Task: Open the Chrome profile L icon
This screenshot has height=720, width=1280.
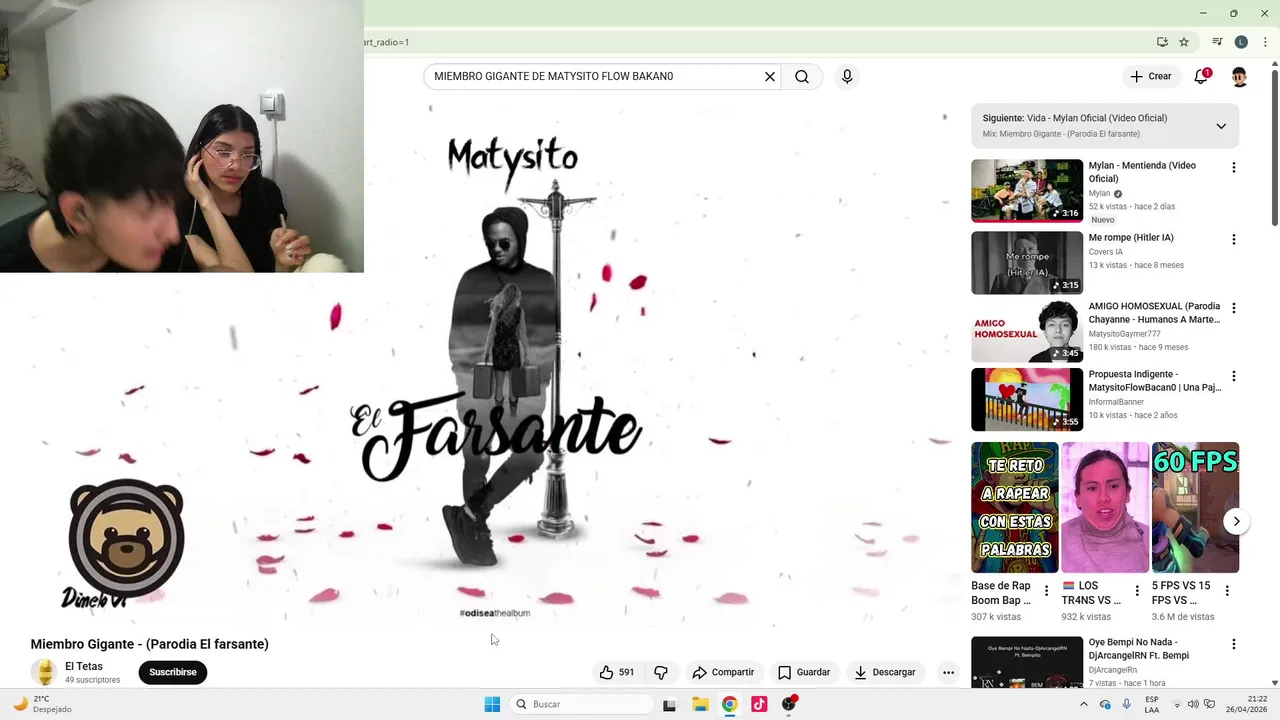Action: 1241,42
